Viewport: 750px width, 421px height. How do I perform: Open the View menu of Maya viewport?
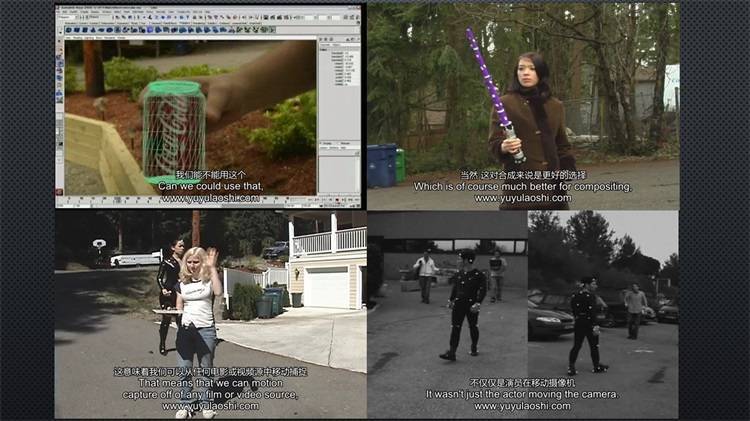point(68,38)
